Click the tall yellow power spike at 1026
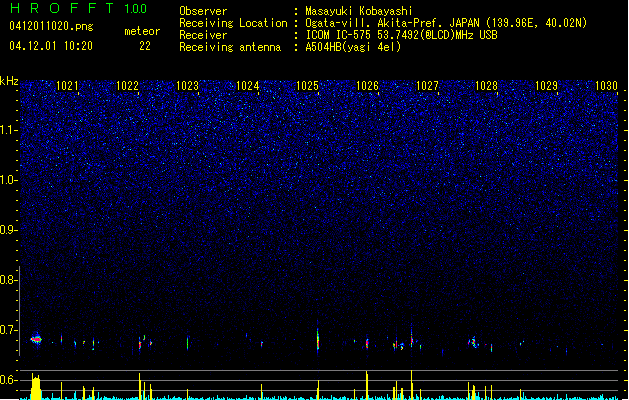Viewport: 629px width, 400px height. [367, 385]
